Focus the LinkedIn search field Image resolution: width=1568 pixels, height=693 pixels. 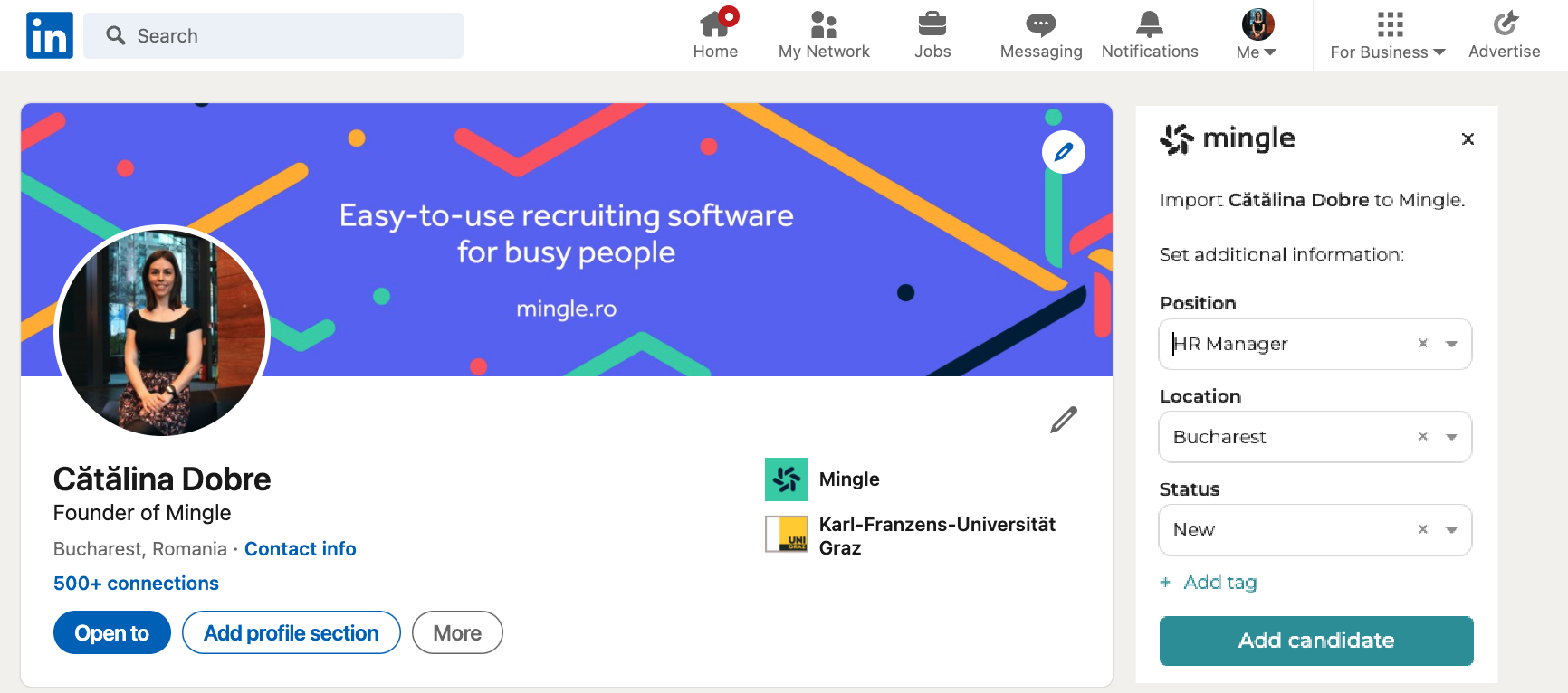[273, 35]
